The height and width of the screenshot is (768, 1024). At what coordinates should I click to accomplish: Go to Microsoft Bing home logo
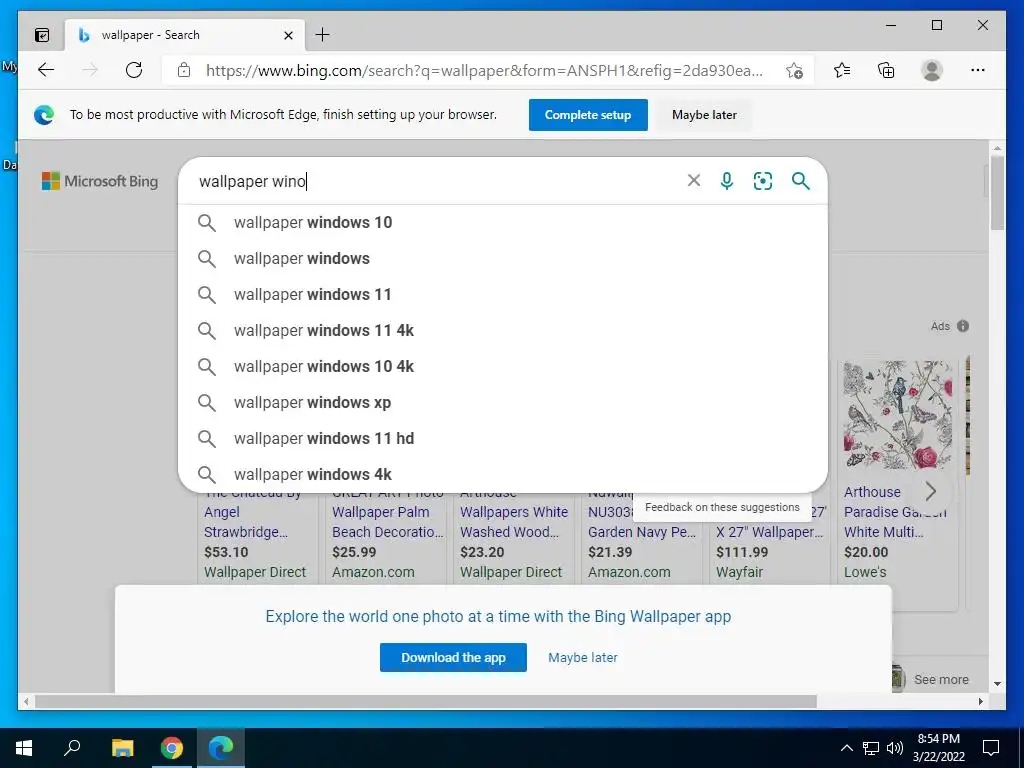[100, 181]
